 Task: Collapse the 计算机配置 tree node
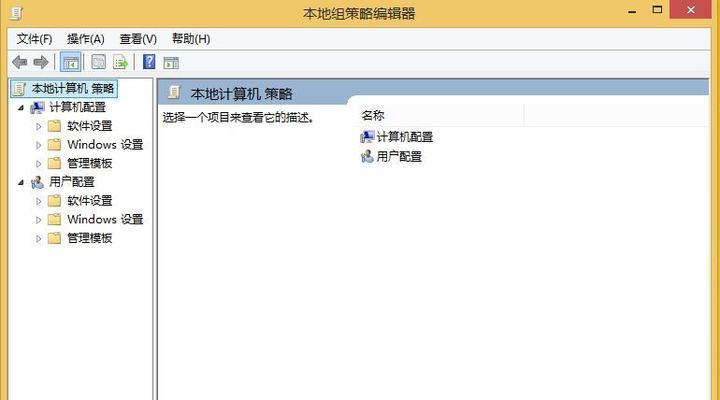21,108
